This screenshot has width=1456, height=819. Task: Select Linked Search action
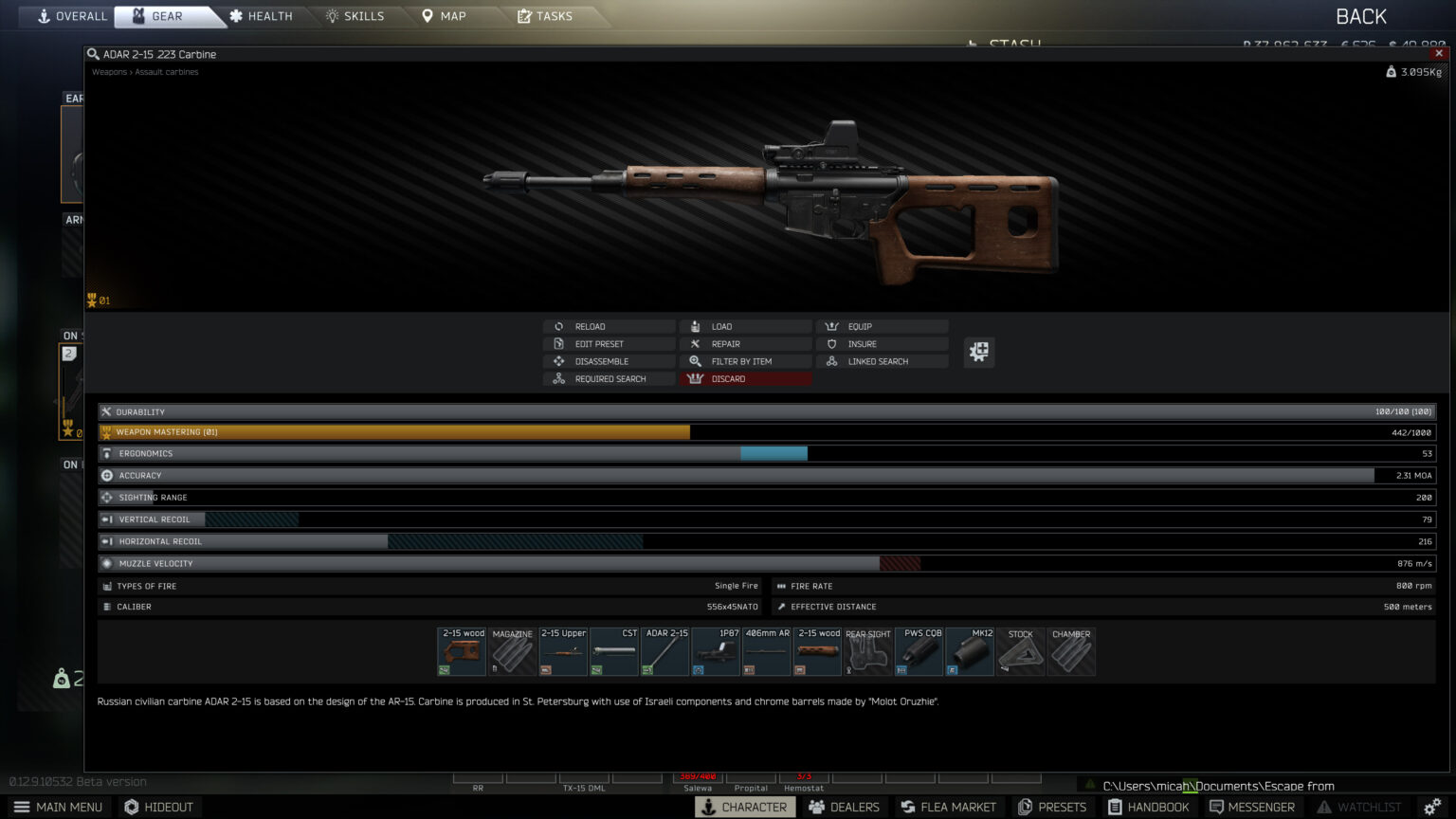(883, 361)
